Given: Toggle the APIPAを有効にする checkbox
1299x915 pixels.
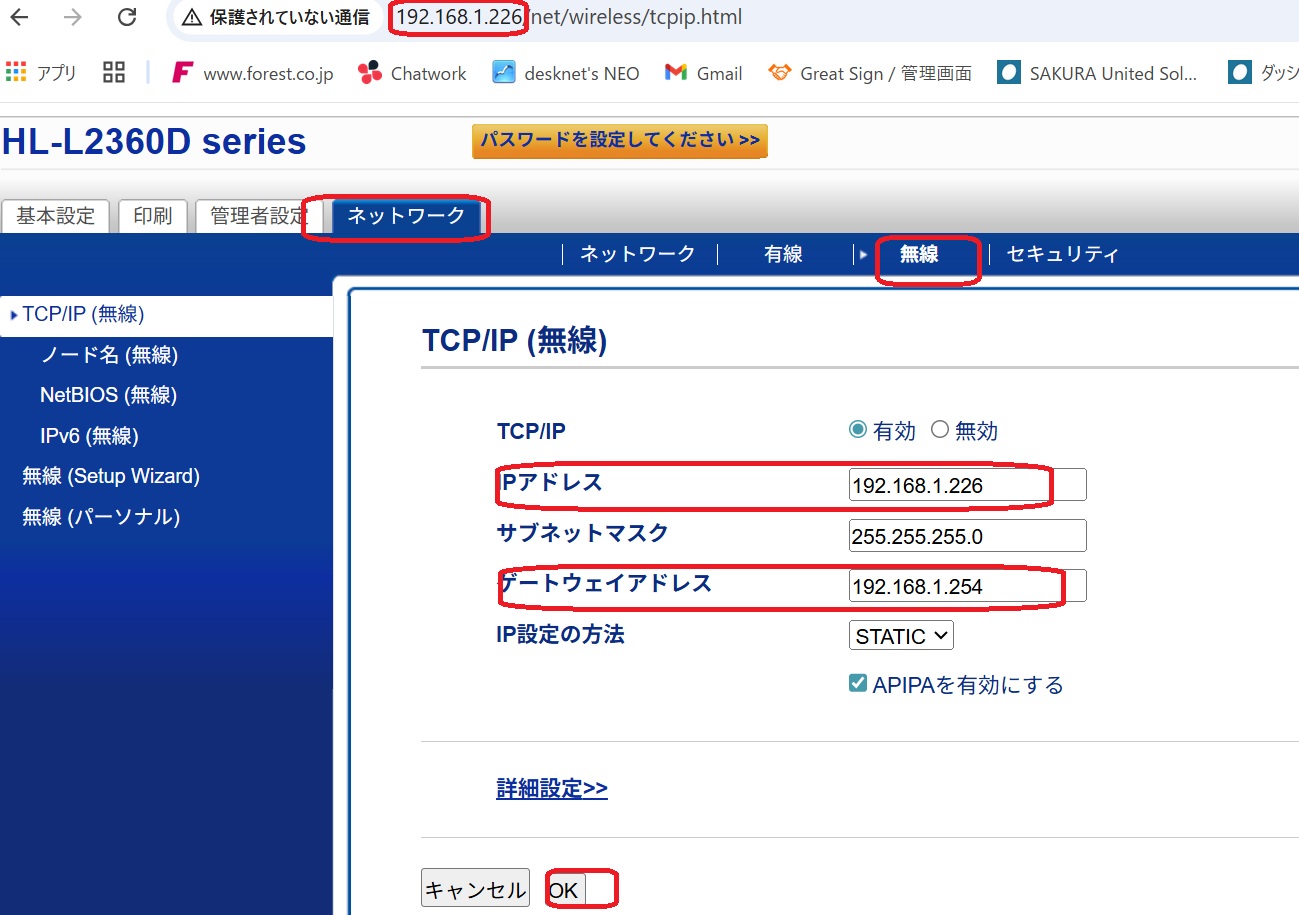Looking at the screenshot, I should pyautogui.click(x=857, y=684).
